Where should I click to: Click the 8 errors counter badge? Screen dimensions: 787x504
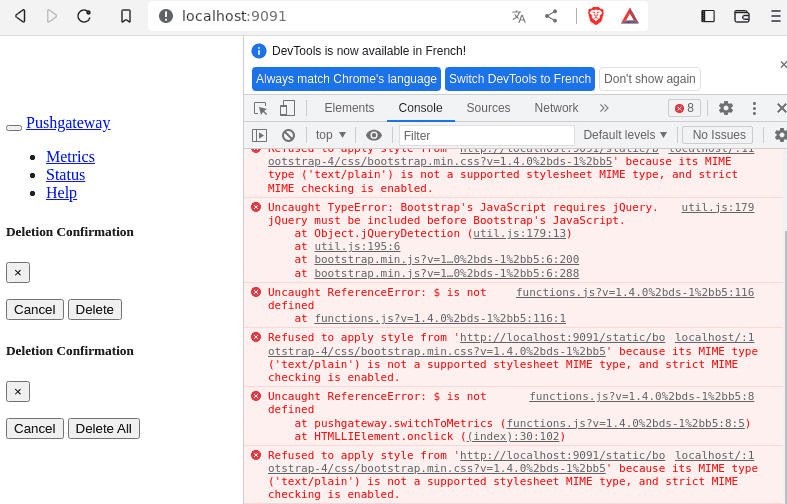(685, 108)
